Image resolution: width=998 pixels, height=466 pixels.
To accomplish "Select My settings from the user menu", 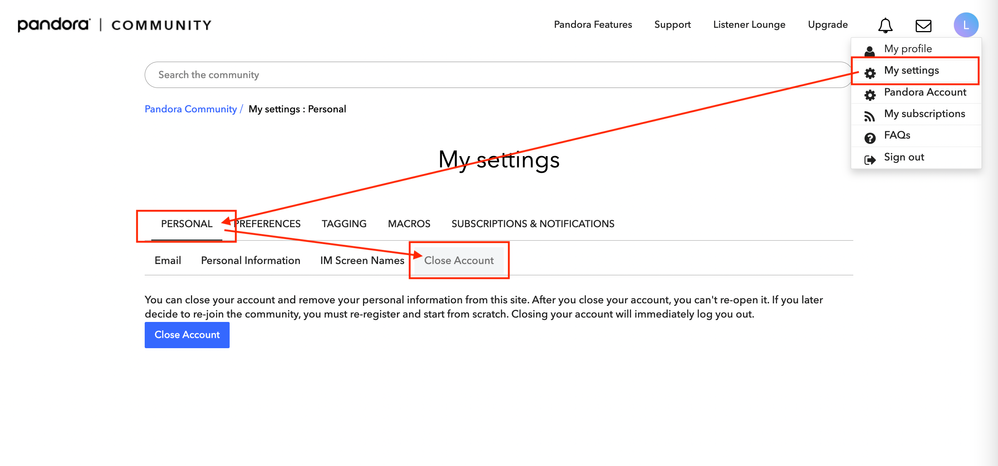I will pos(911,71).
